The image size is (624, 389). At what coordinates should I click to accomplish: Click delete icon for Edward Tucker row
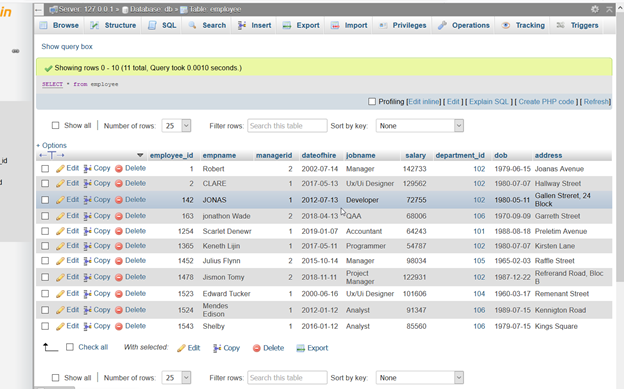click(x=119, y=294)
